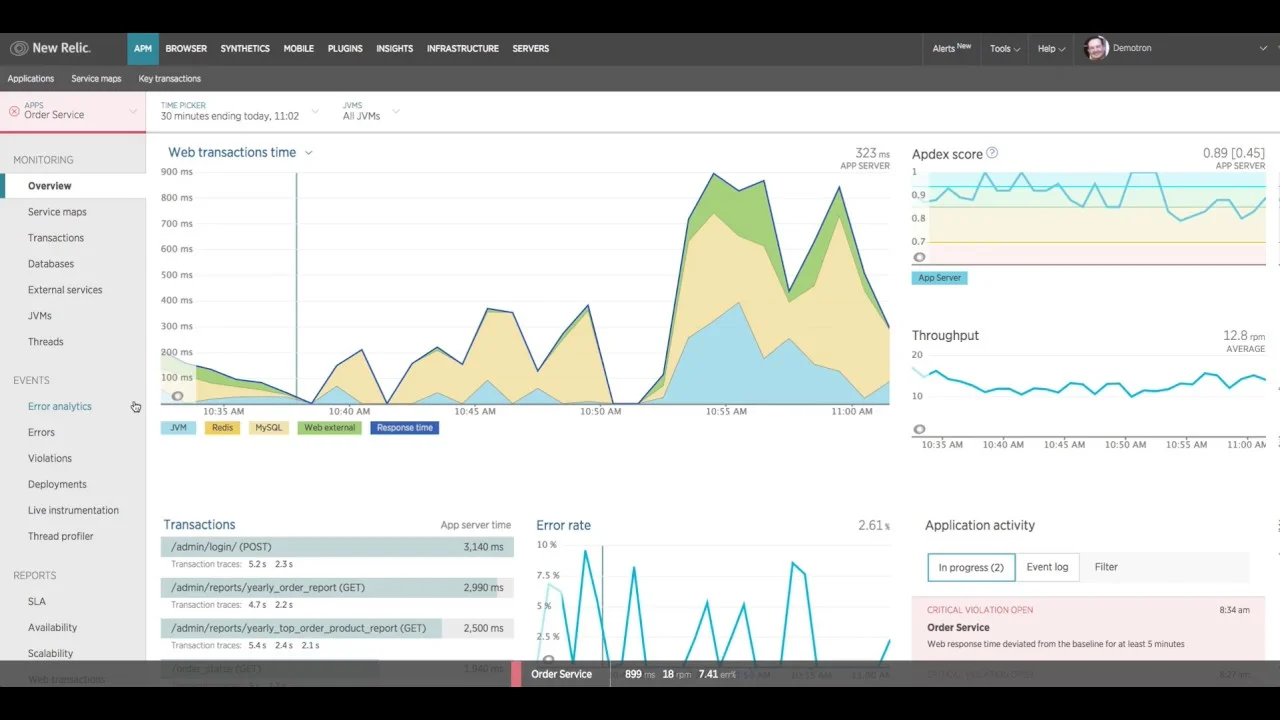The width and height of the screenshot is (1280, 720).
Task: Click the New Relic logo
Action: (50, 48)
